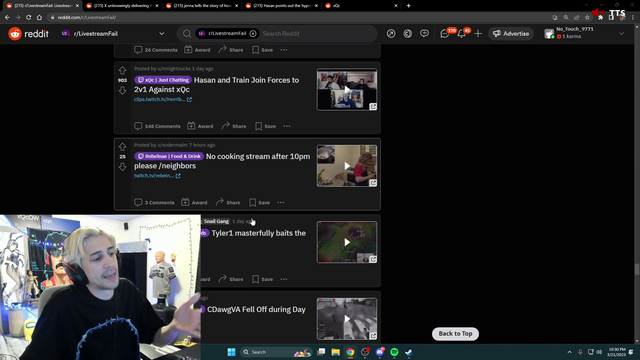This screenshot has width=640, height=360.
Task: Play the Hasan and Train video thumbnail
Action: coord(347,89)
